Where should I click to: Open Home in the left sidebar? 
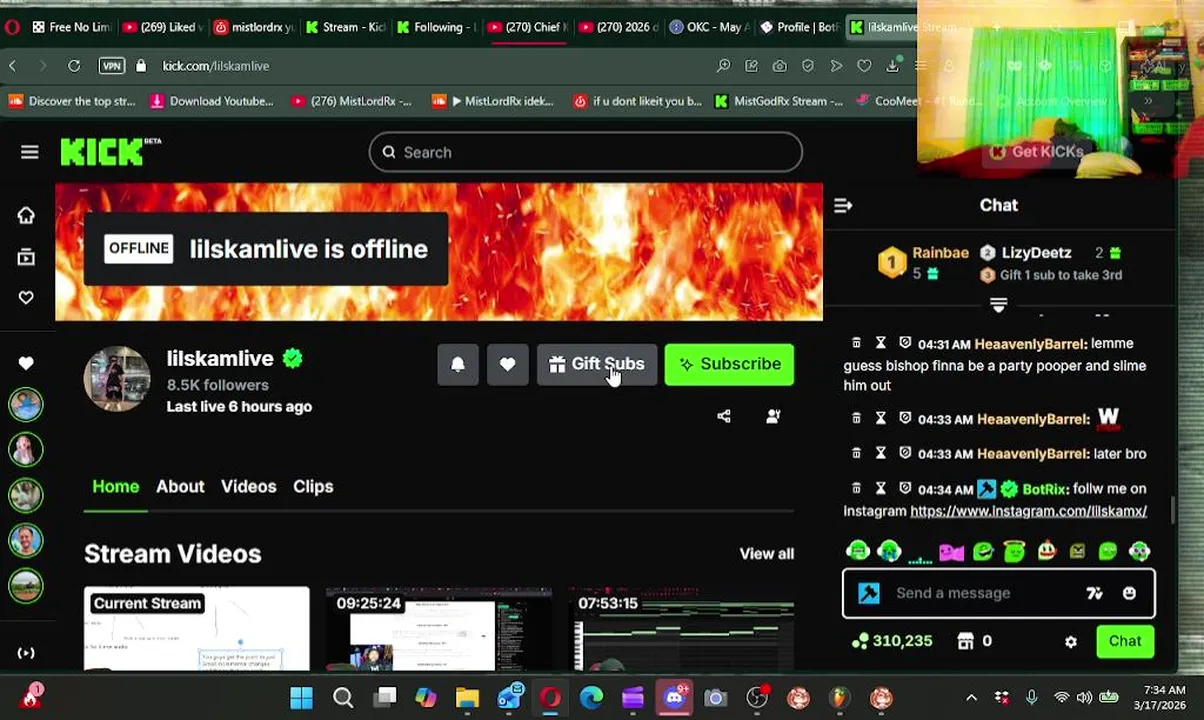tap(26, 215)
